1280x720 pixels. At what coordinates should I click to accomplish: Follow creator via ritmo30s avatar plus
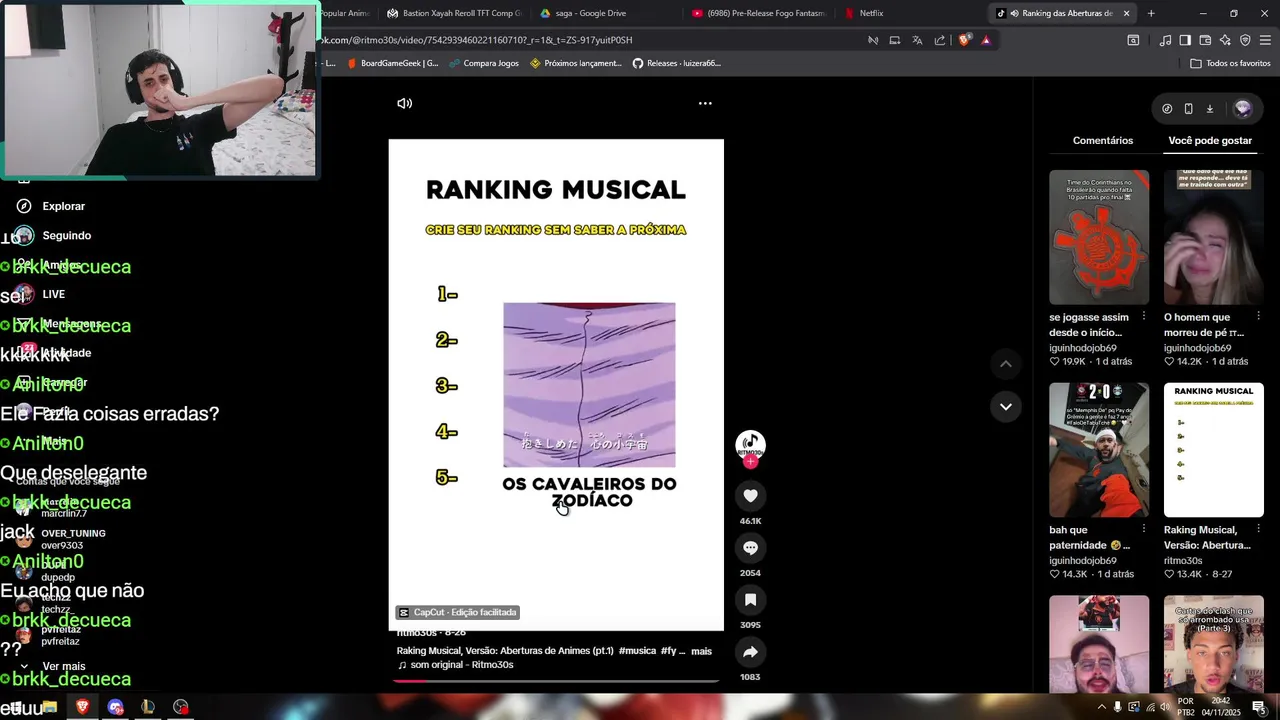(750, 462)
